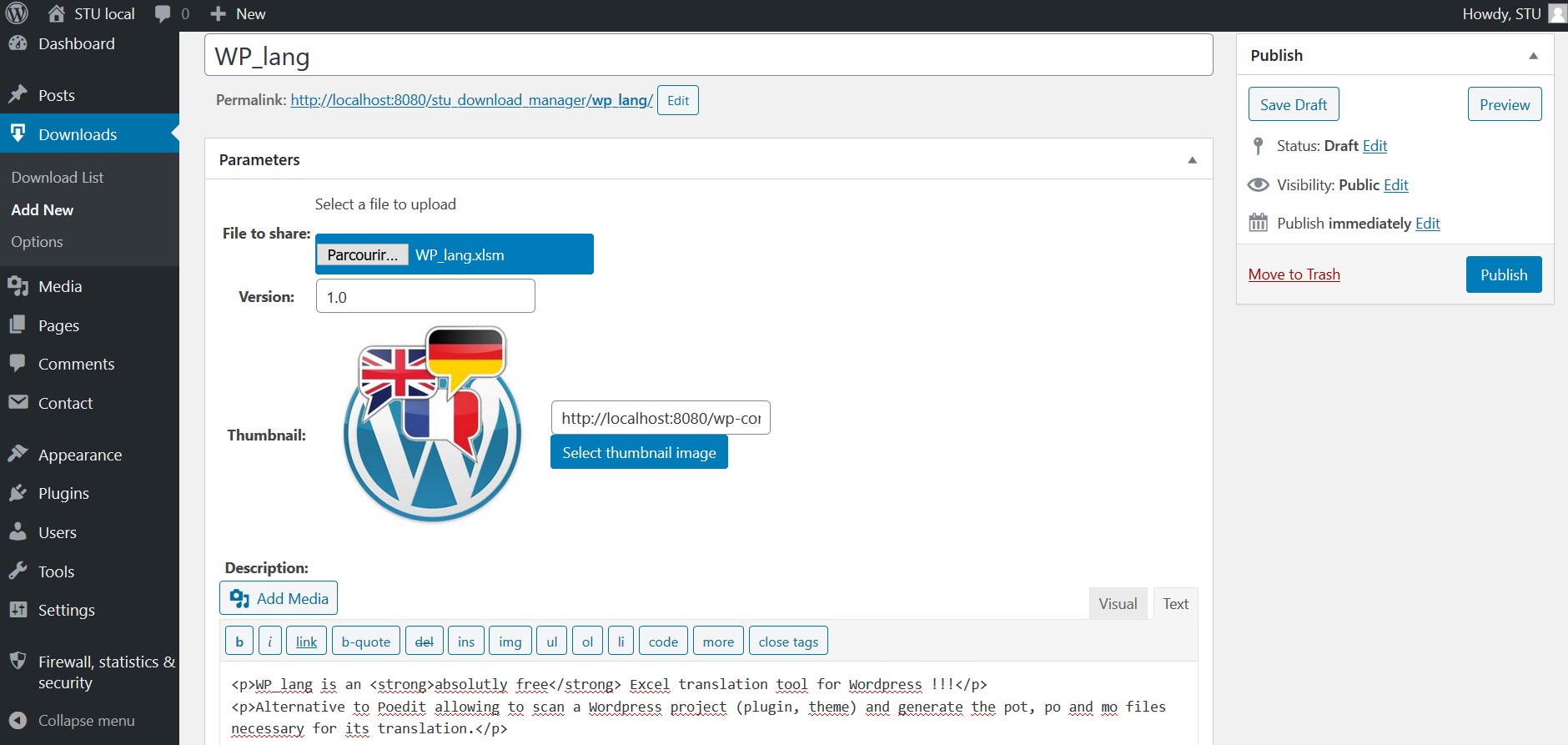Click the b-quote quicktag

click(365, 642)
